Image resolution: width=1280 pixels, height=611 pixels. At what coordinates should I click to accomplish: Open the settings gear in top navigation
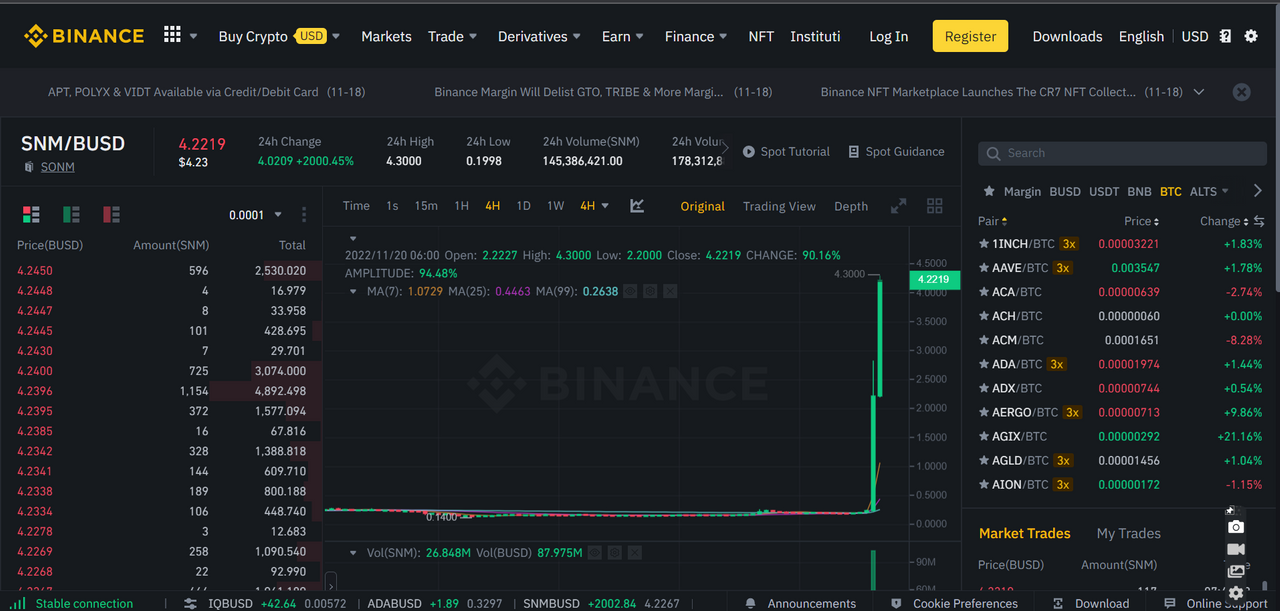[1251, 36]
